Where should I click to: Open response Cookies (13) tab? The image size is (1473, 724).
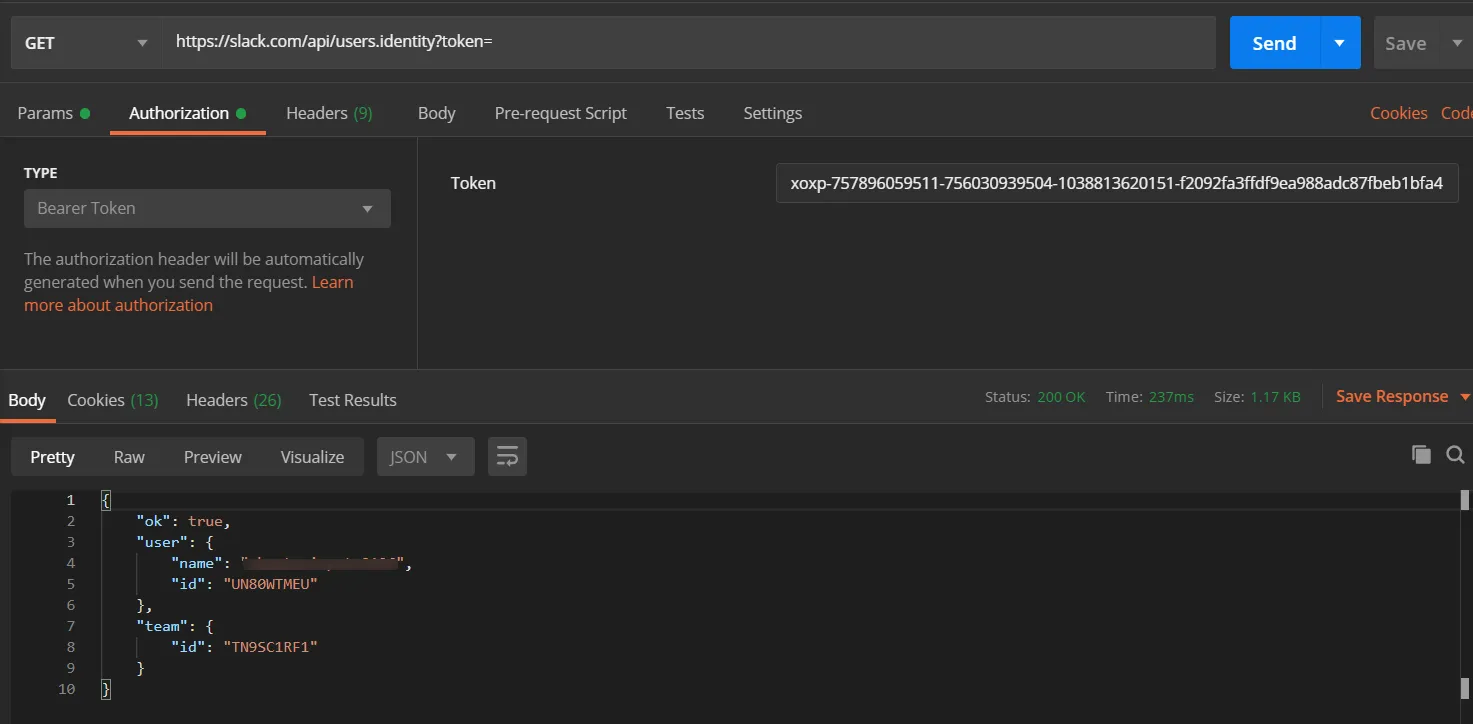[x=113, y=400]
